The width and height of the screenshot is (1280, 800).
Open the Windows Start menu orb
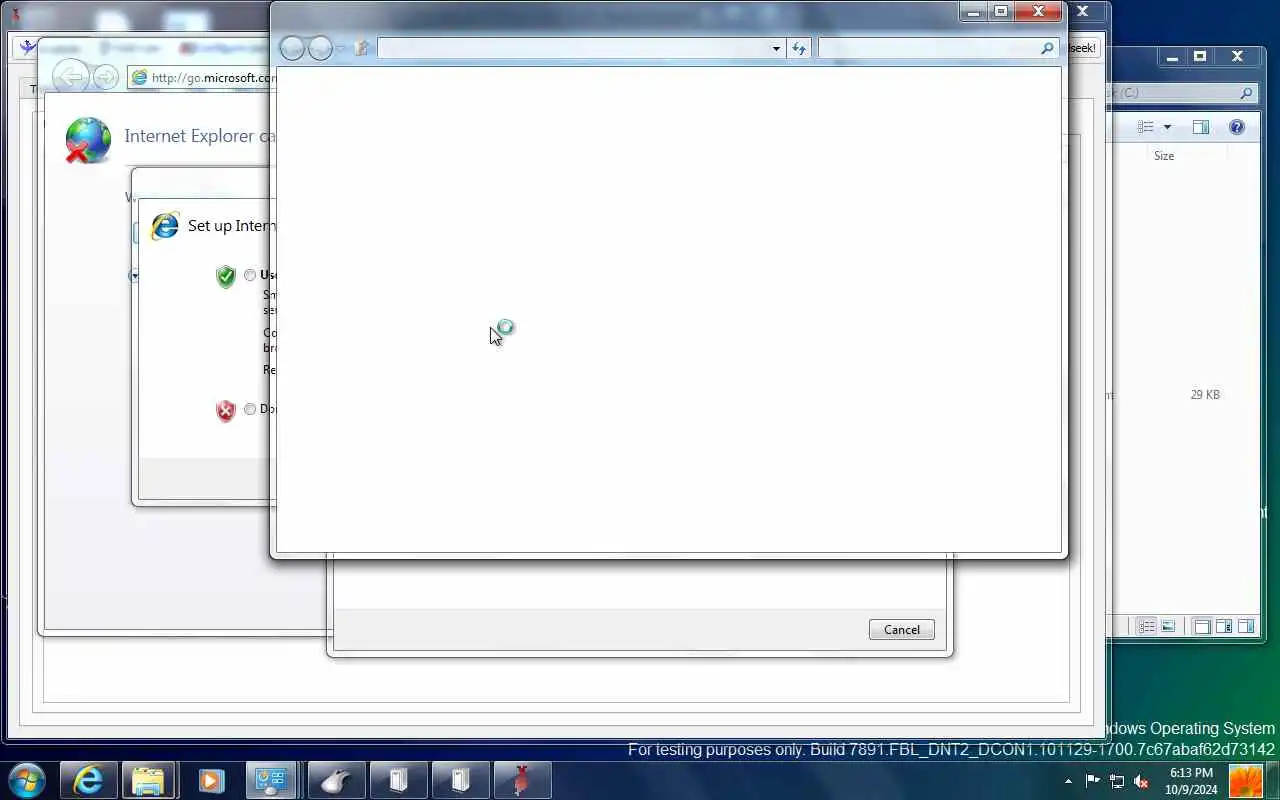click(x=26, y=780)
